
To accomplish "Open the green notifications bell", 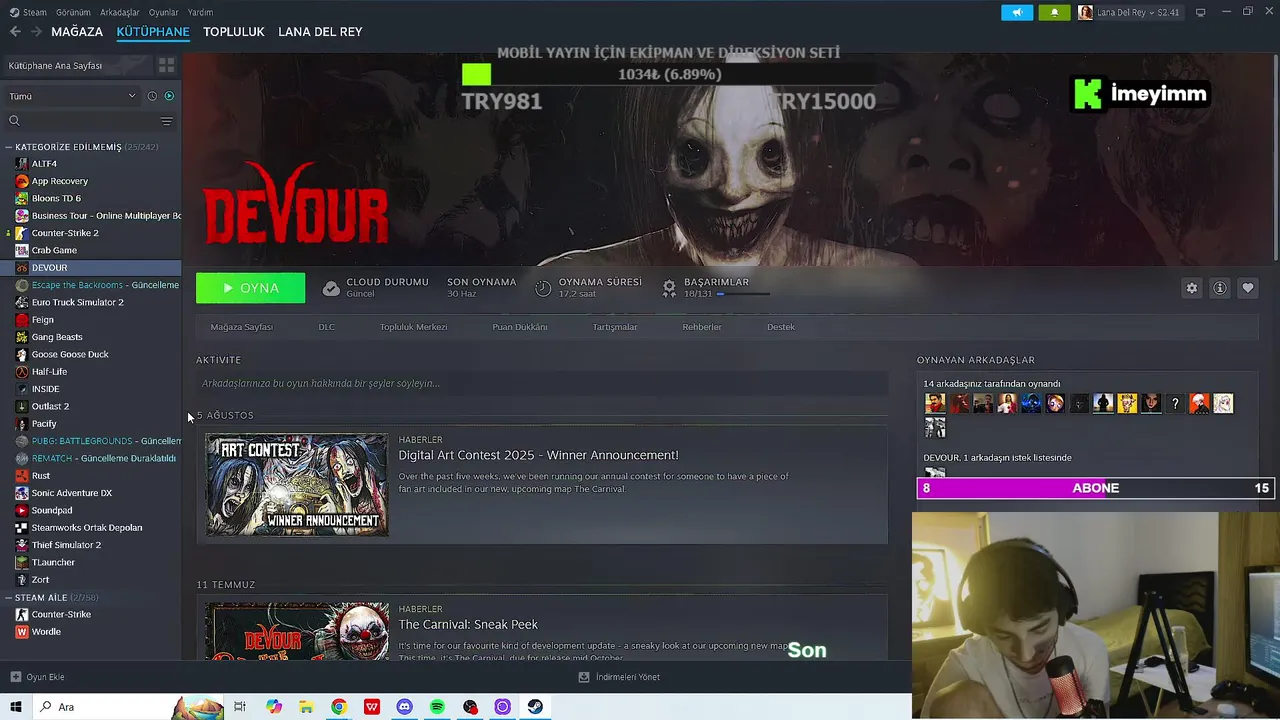I will pyautogui.click(x=1054, y=12).
